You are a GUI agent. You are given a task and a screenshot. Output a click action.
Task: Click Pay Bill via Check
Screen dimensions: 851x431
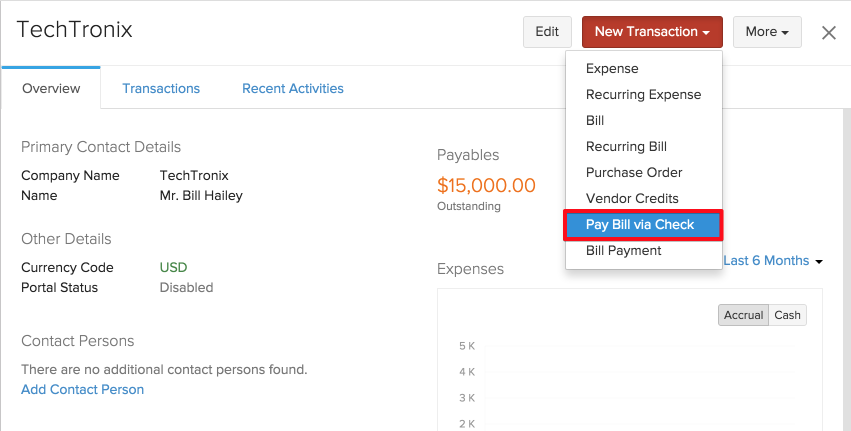640,225
